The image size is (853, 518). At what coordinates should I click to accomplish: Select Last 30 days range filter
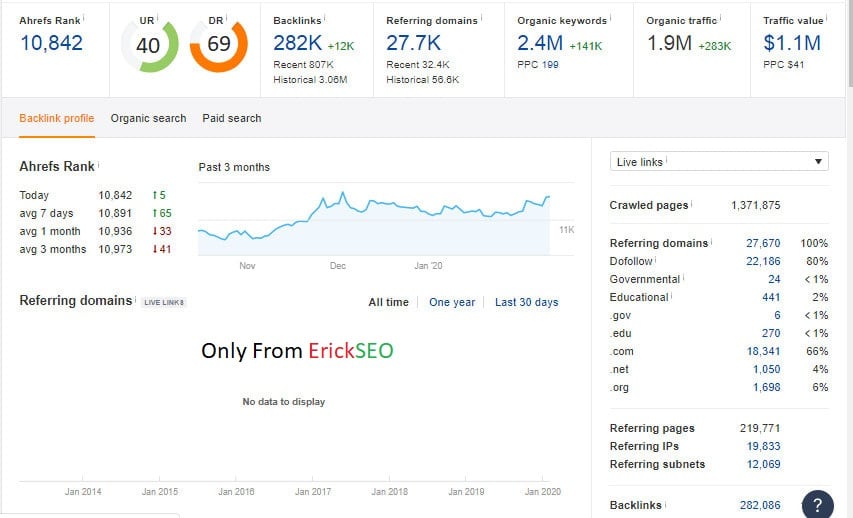point(526,302)
